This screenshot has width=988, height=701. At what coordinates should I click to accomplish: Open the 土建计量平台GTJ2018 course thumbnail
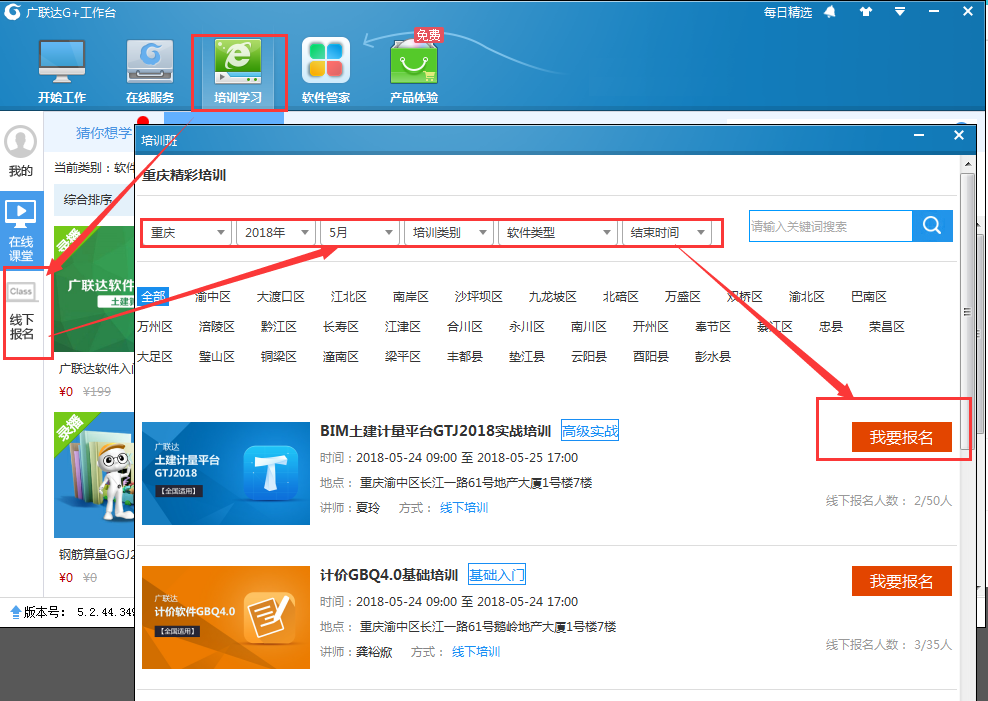coord(226,473)
